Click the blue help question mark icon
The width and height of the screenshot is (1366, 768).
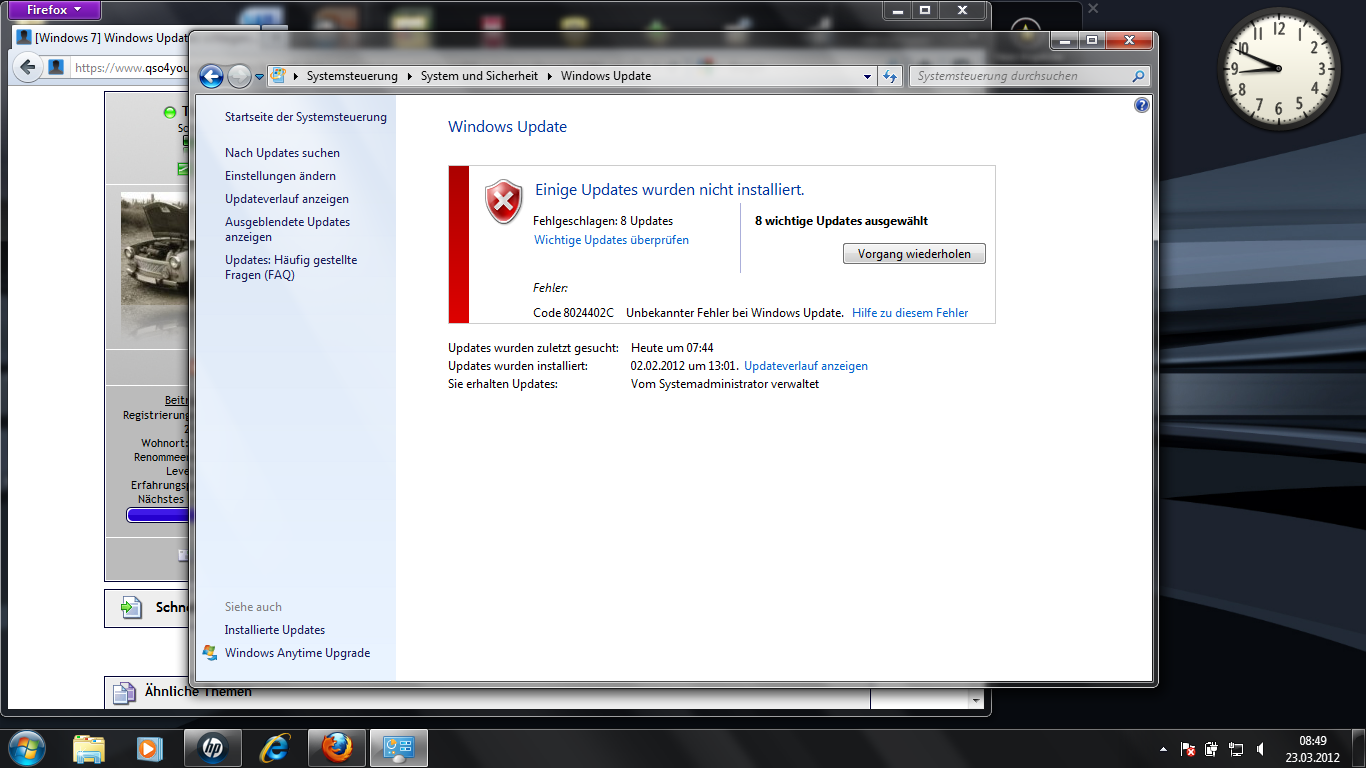(x=1142, y=105)
